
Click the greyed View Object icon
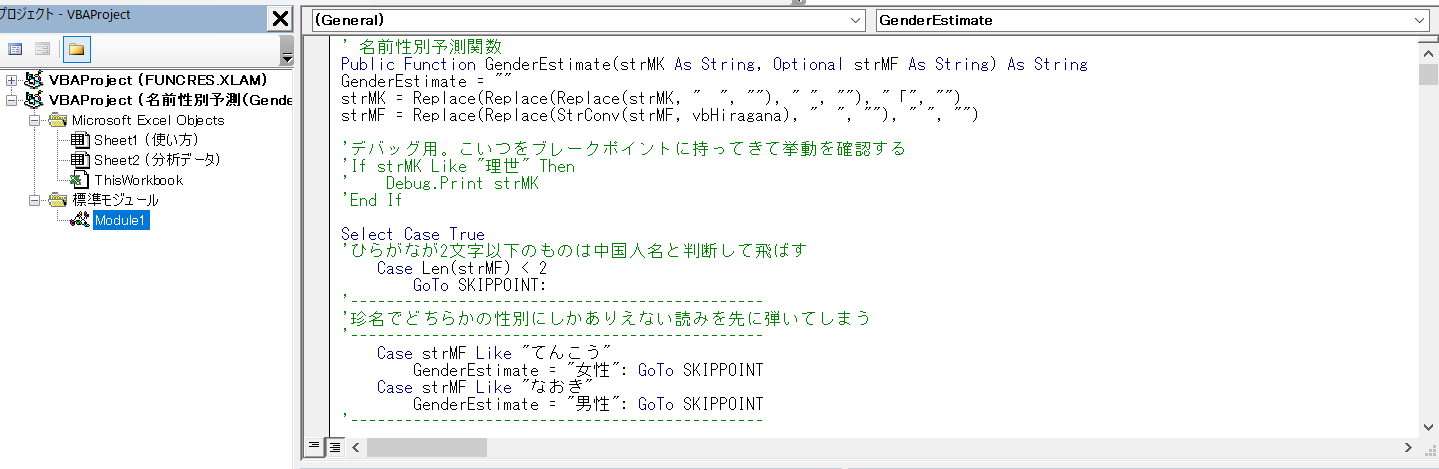pos(42,49)
